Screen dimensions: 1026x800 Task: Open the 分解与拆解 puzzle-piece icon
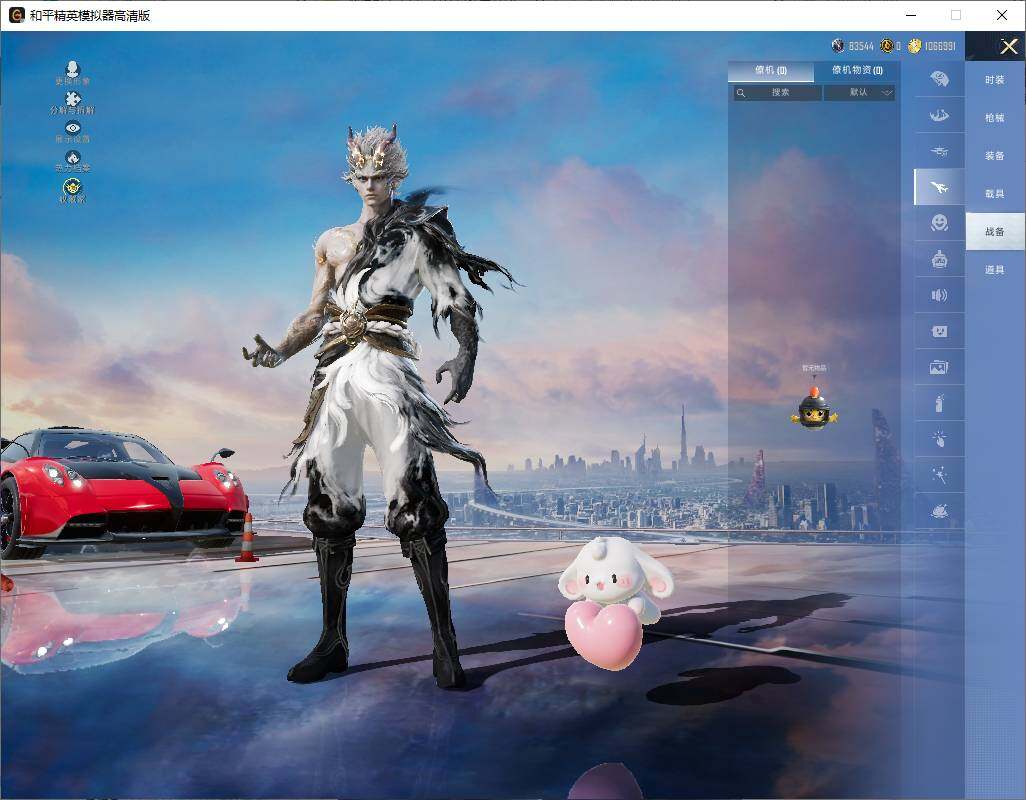73,103
